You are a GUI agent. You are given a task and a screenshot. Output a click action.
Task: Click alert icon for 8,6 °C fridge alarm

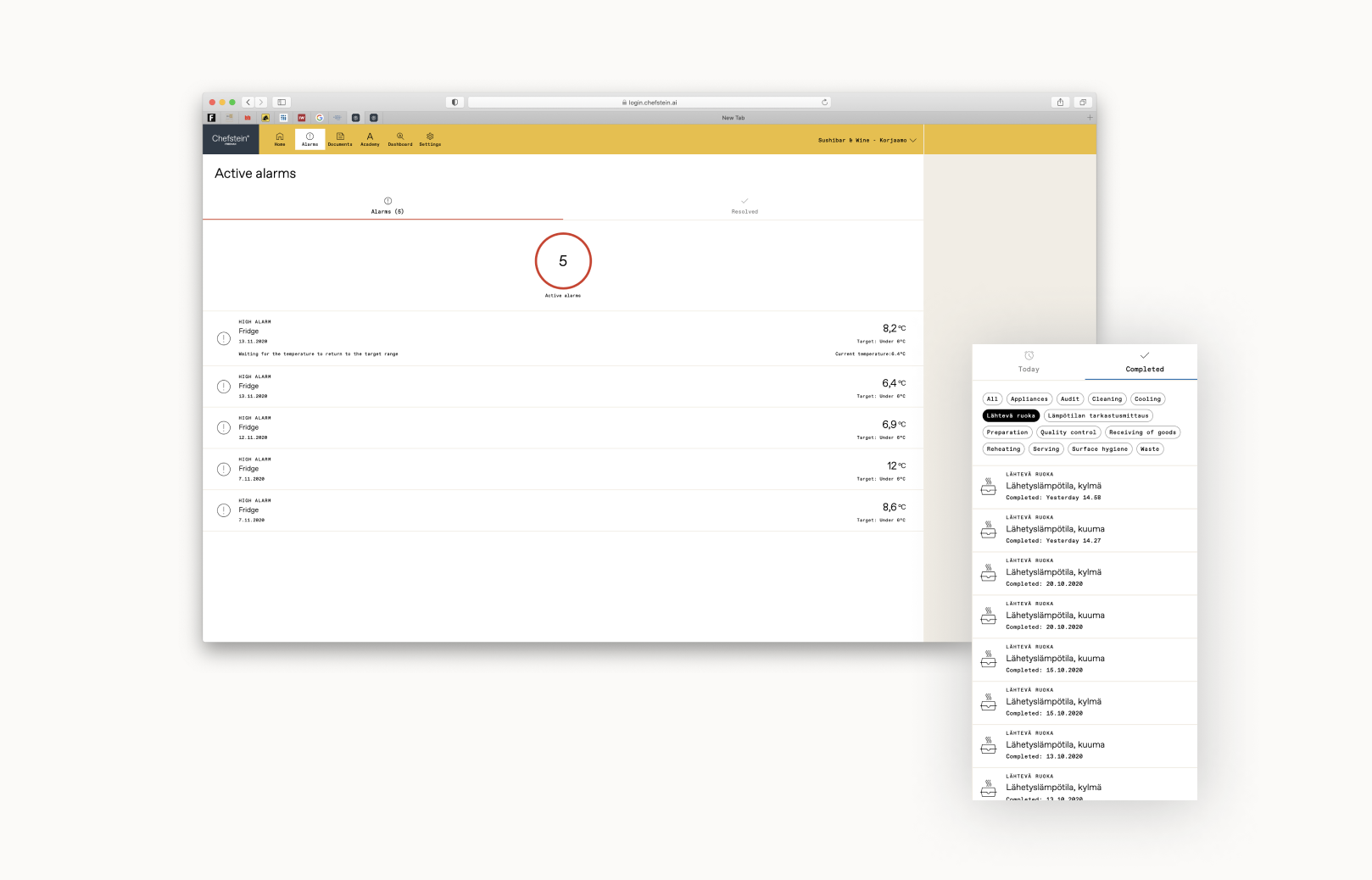pyautogui.click(x=224, y=510)
